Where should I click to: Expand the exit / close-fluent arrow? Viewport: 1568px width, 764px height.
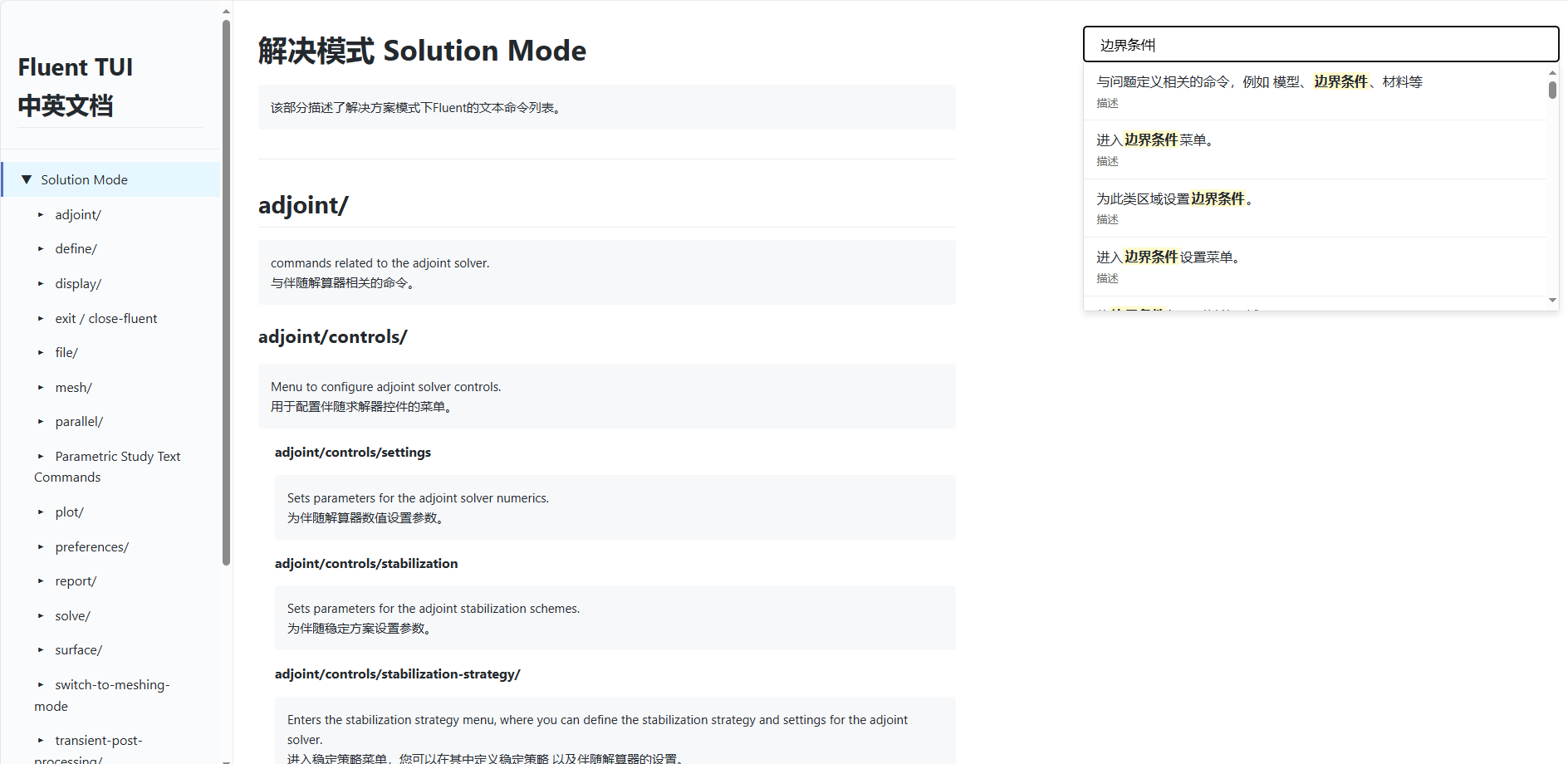(41, 318)
